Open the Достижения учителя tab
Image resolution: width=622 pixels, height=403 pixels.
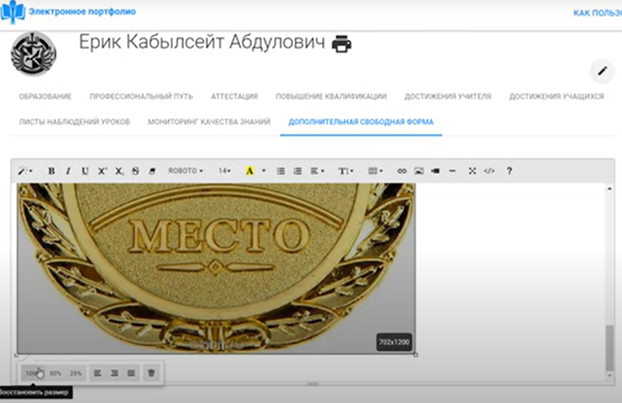coord(447,97)
